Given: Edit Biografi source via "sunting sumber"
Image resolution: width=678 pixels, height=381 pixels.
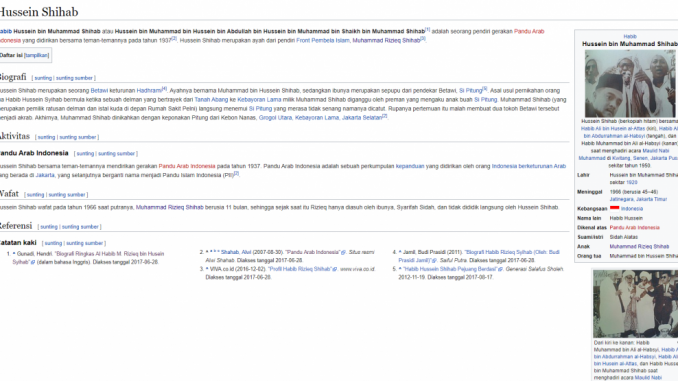Looking at the screenshot, I should [x=74, y=78].
